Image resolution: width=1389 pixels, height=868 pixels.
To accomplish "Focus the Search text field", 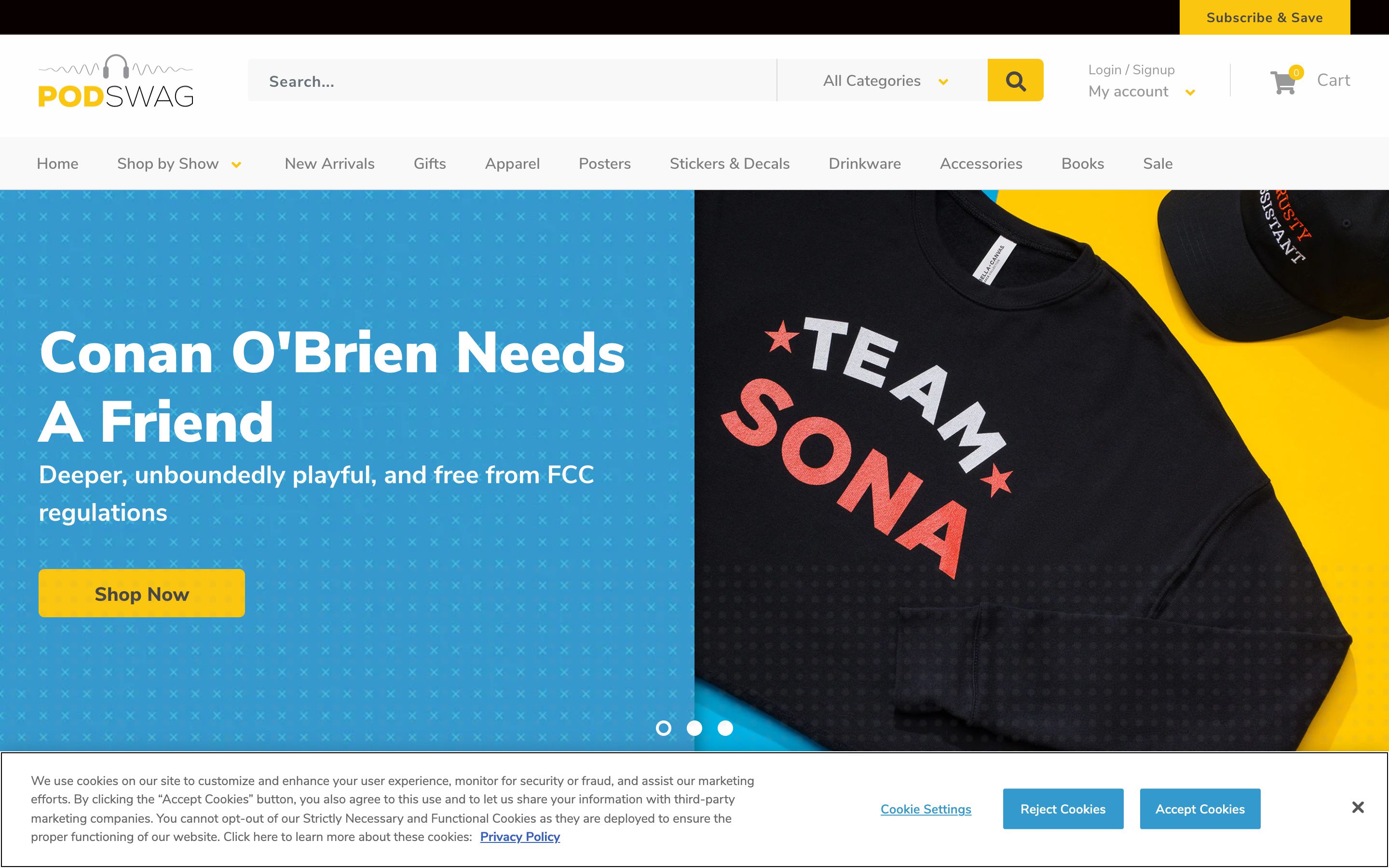I will click(x=511, y=81).
